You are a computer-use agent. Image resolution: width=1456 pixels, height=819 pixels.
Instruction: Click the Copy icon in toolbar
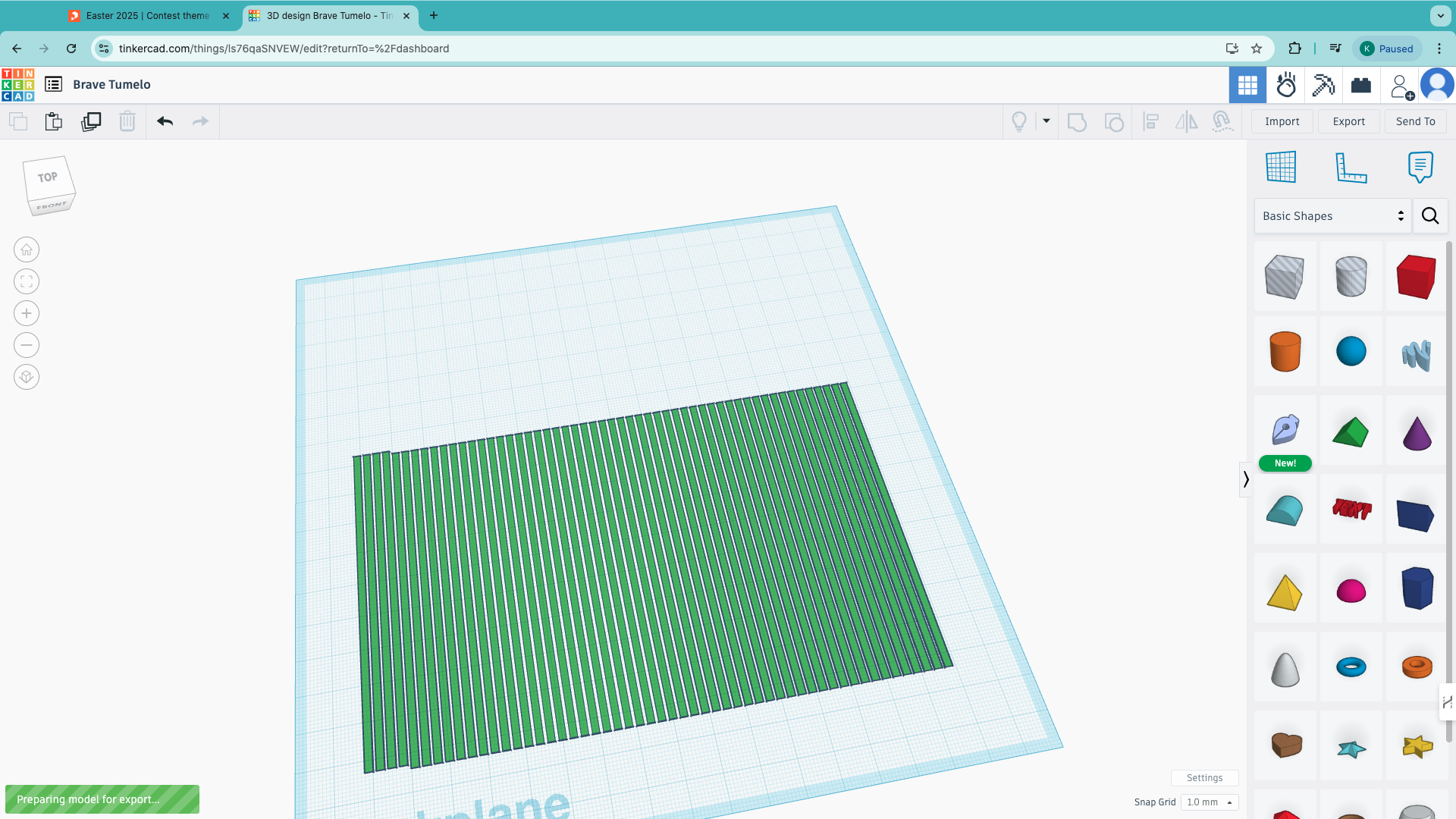point(18,121)
